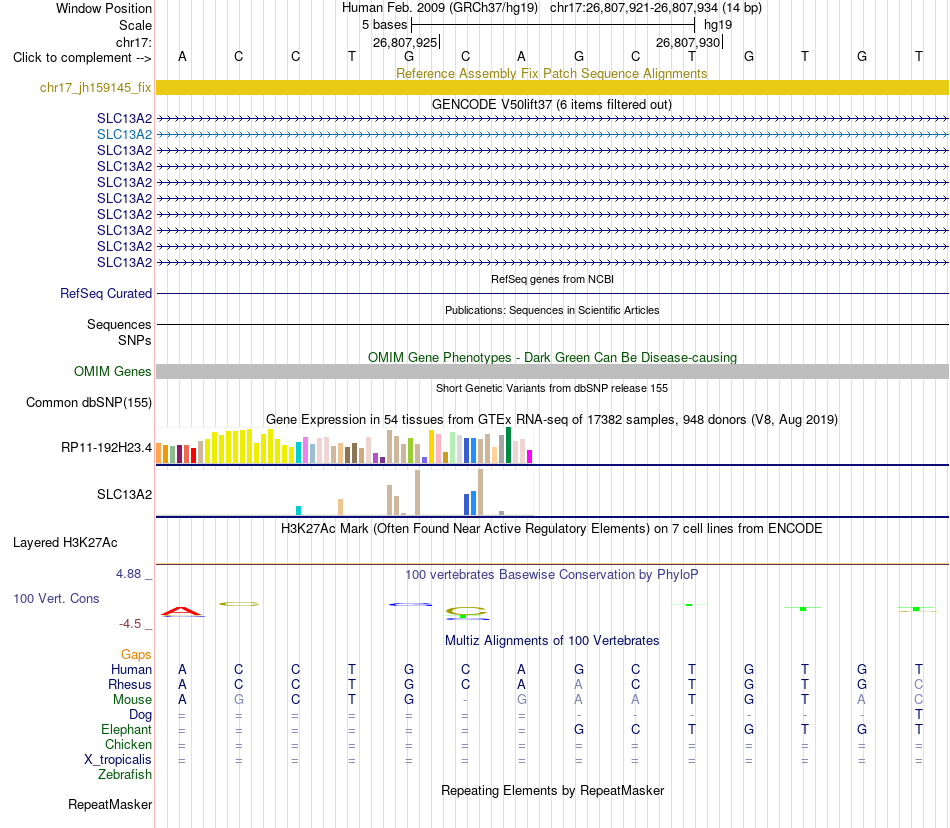Image resolution: width=950 pixels, height=828 pixels.
Task: Click the 26,807,930 position marker
Action: pos(688,42)
